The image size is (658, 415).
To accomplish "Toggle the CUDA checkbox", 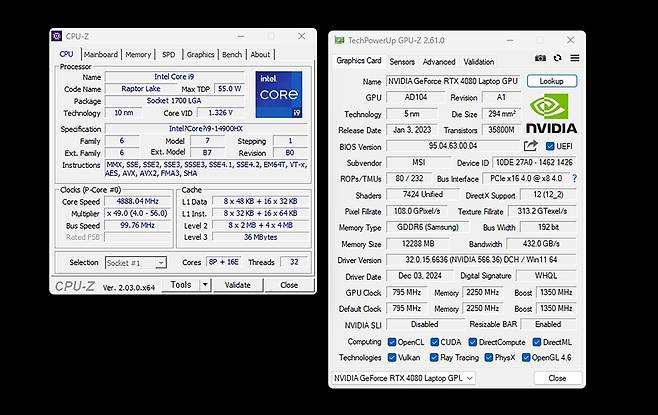I will [435, 342].
